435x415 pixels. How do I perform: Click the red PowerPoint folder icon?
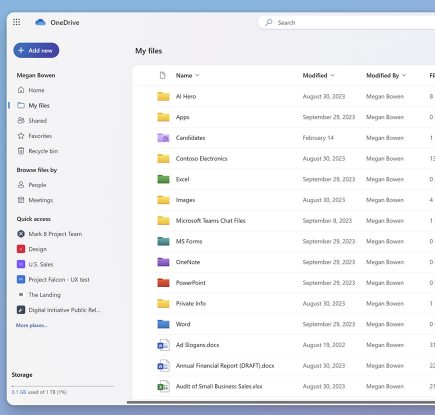(x=163, y=283)
